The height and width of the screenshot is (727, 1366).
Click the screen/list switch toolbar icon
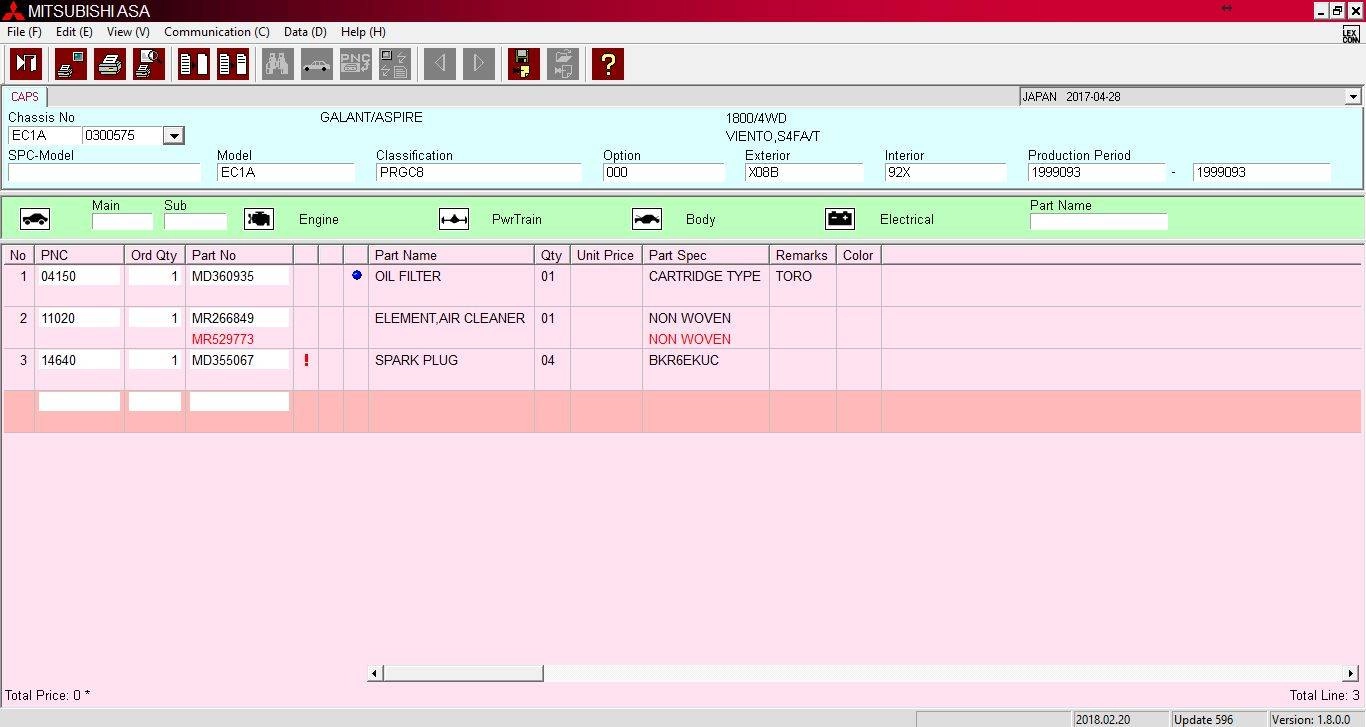coord(395,64)
